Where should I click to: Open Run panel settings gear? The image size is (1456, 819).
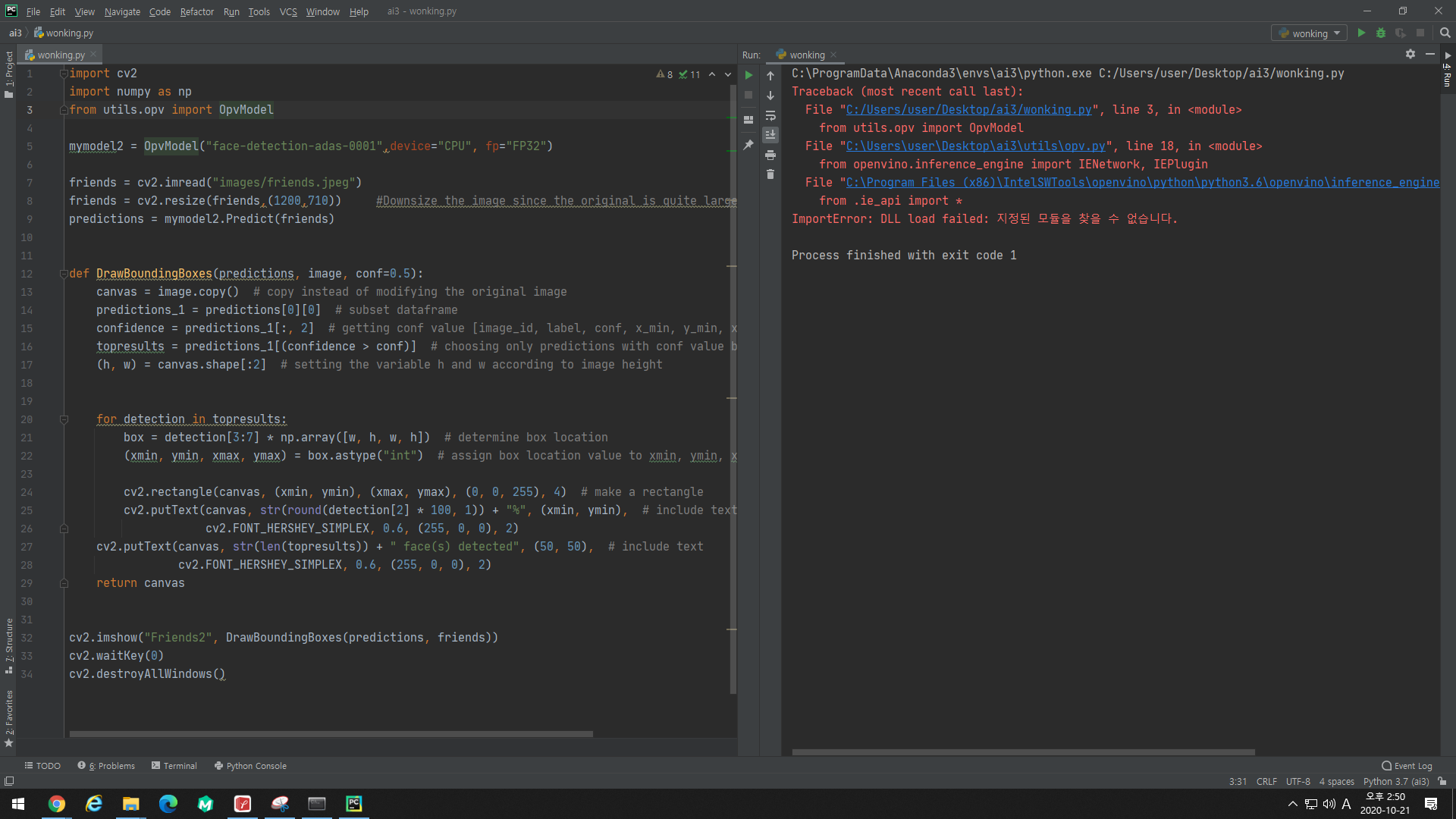coord(1410,54)
